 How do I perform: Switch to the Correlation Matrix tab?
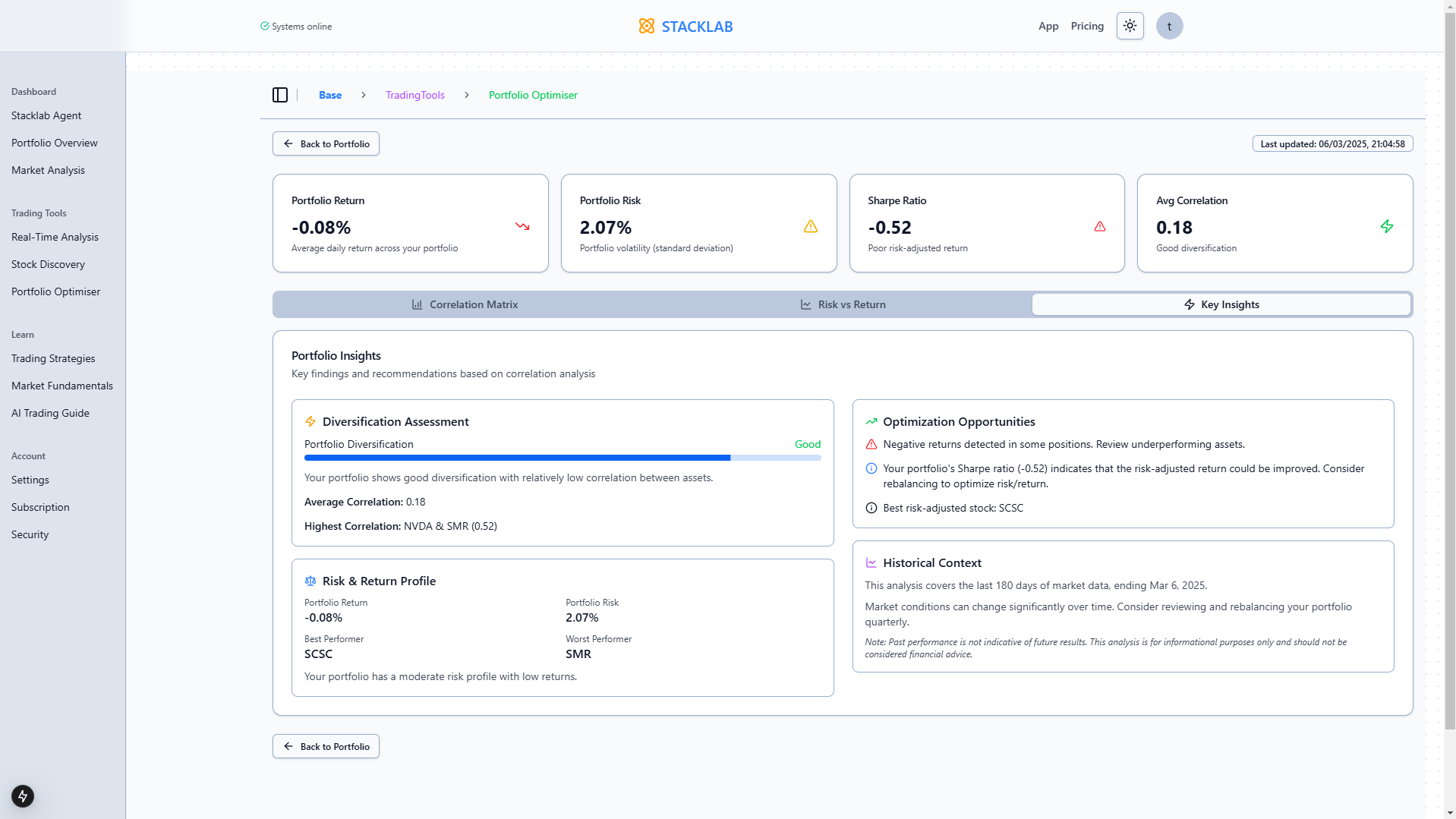pyautogui.click(x=464, y=304)
